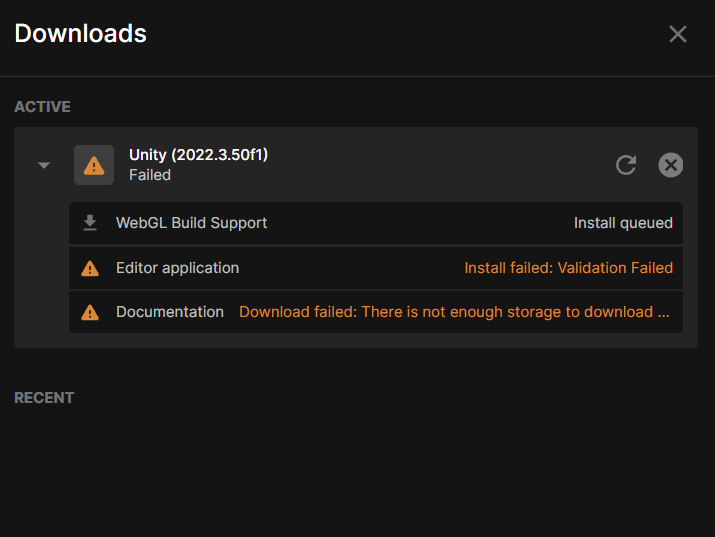This screenshot has width=715, height=537.
Task: Click the Failed status under Unity title
Action: tap(150, 175)
